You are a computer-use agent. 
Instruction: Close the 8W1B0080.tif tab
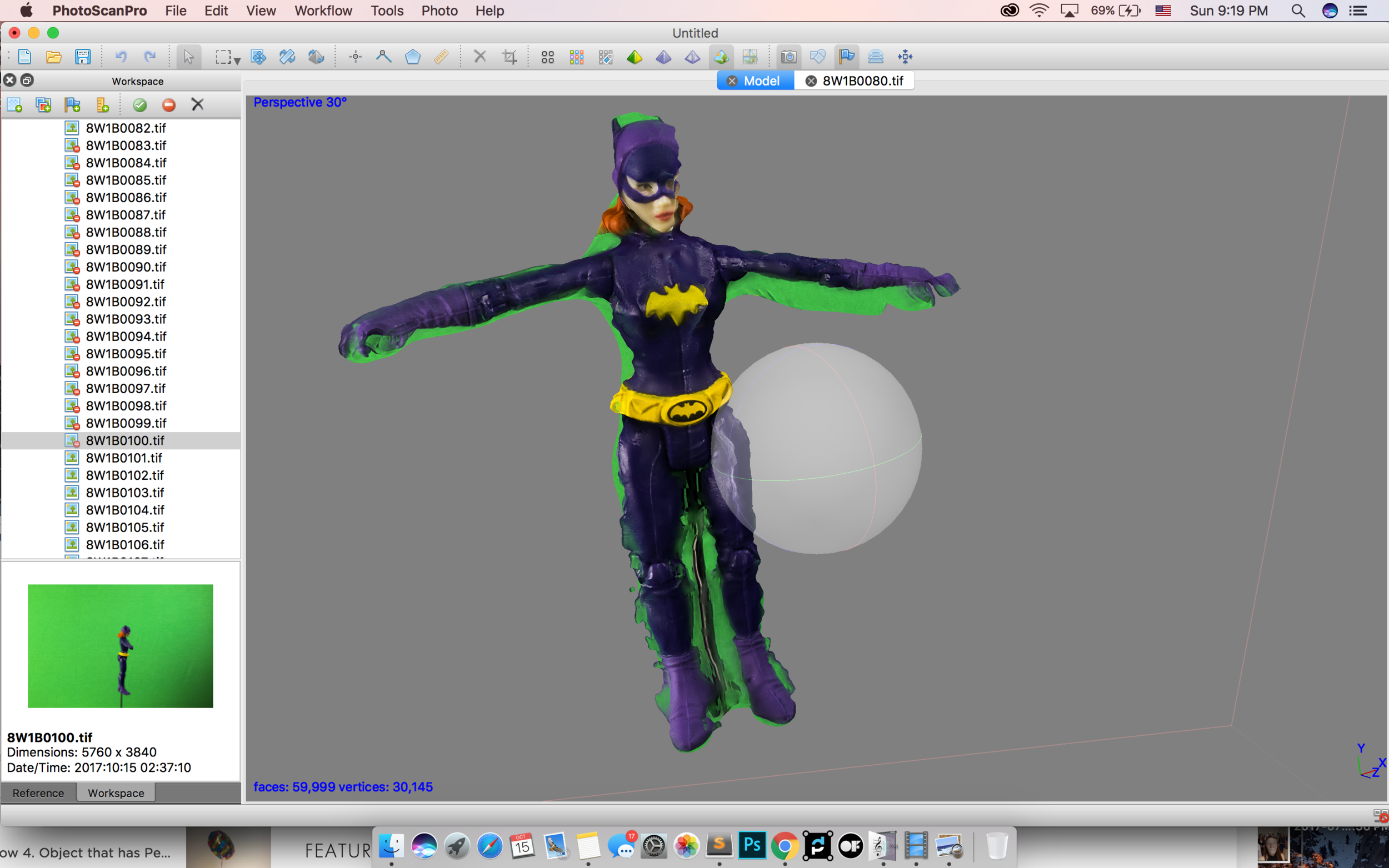point(811,81)
